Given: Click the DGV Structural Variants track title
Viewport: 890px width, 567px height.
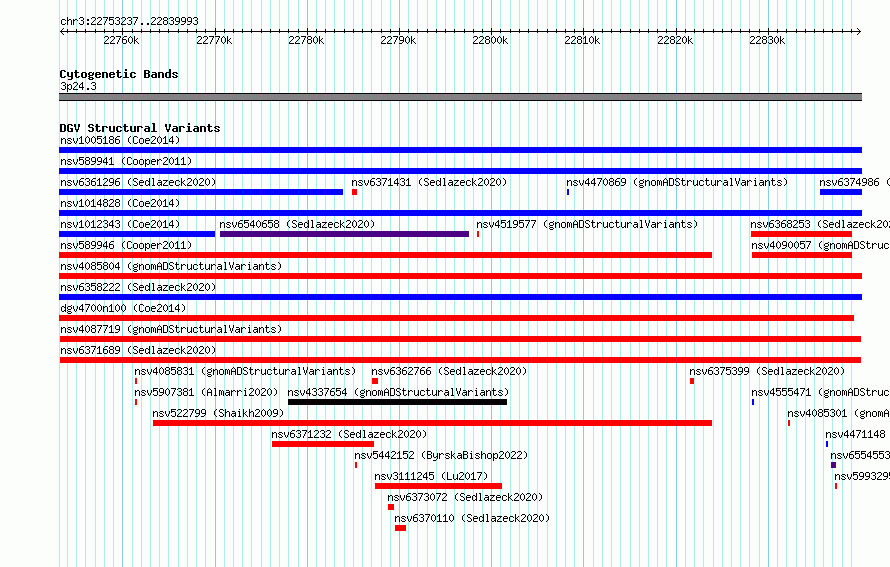Looking at the screenshot, I should (x=140, y=128).
